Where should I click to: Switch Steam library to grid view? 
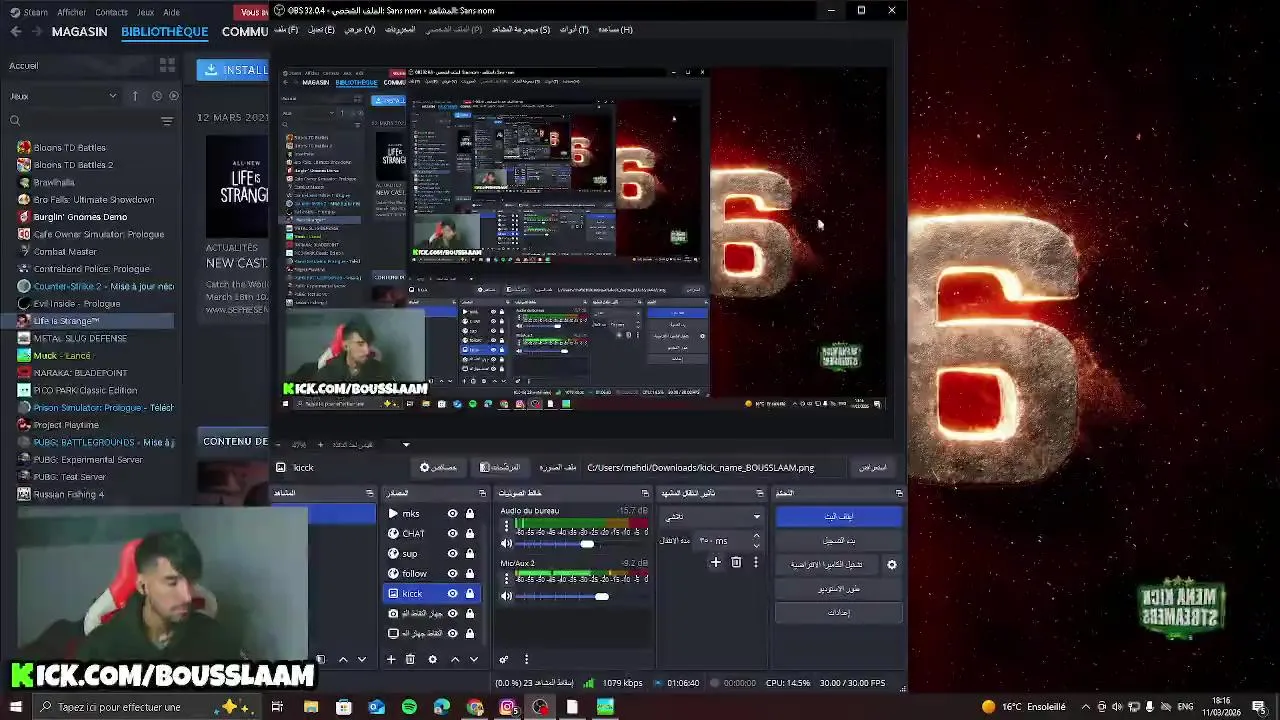click(167, 65)
